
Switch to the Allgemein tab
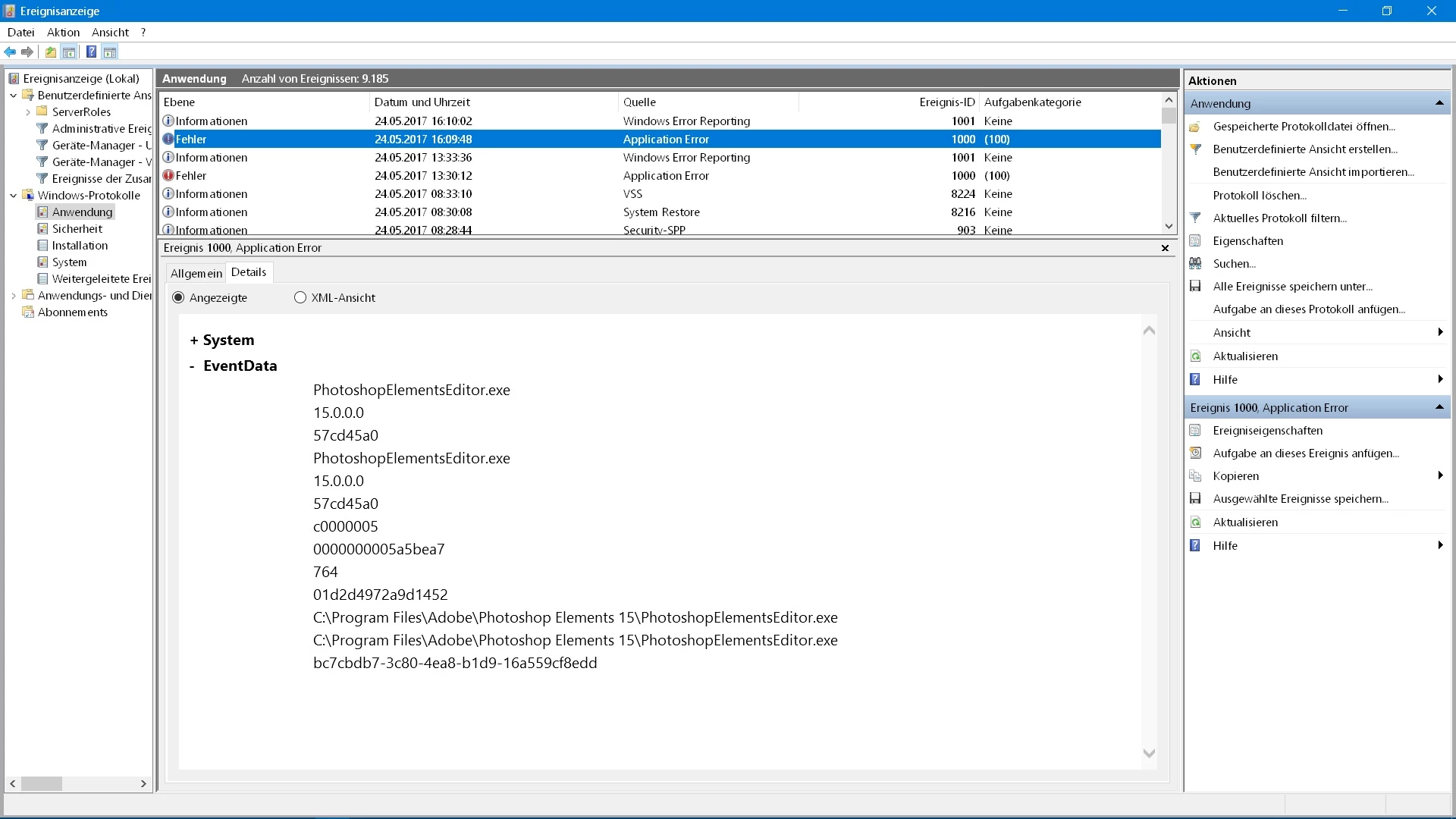196,273
